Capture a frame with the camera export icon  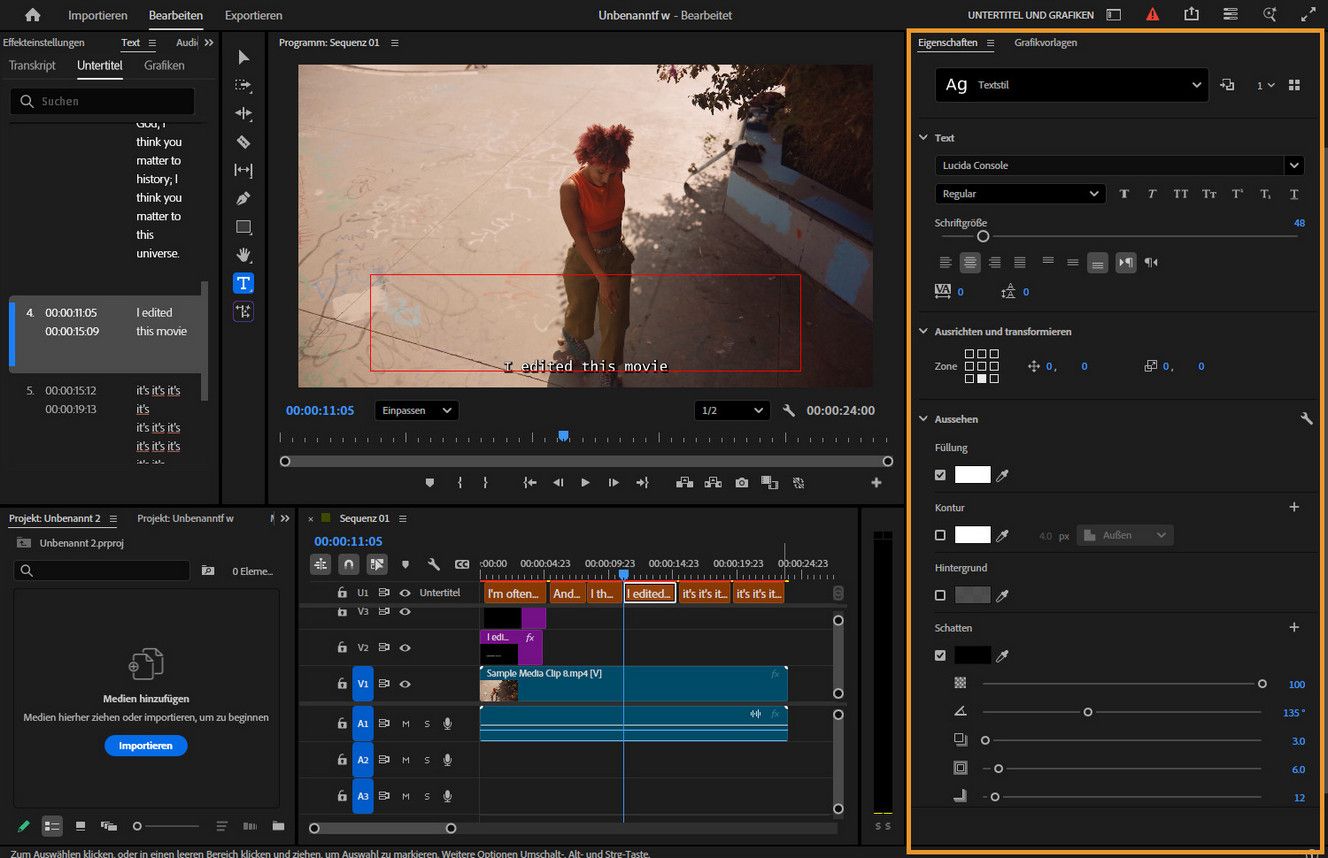(741, 482)
